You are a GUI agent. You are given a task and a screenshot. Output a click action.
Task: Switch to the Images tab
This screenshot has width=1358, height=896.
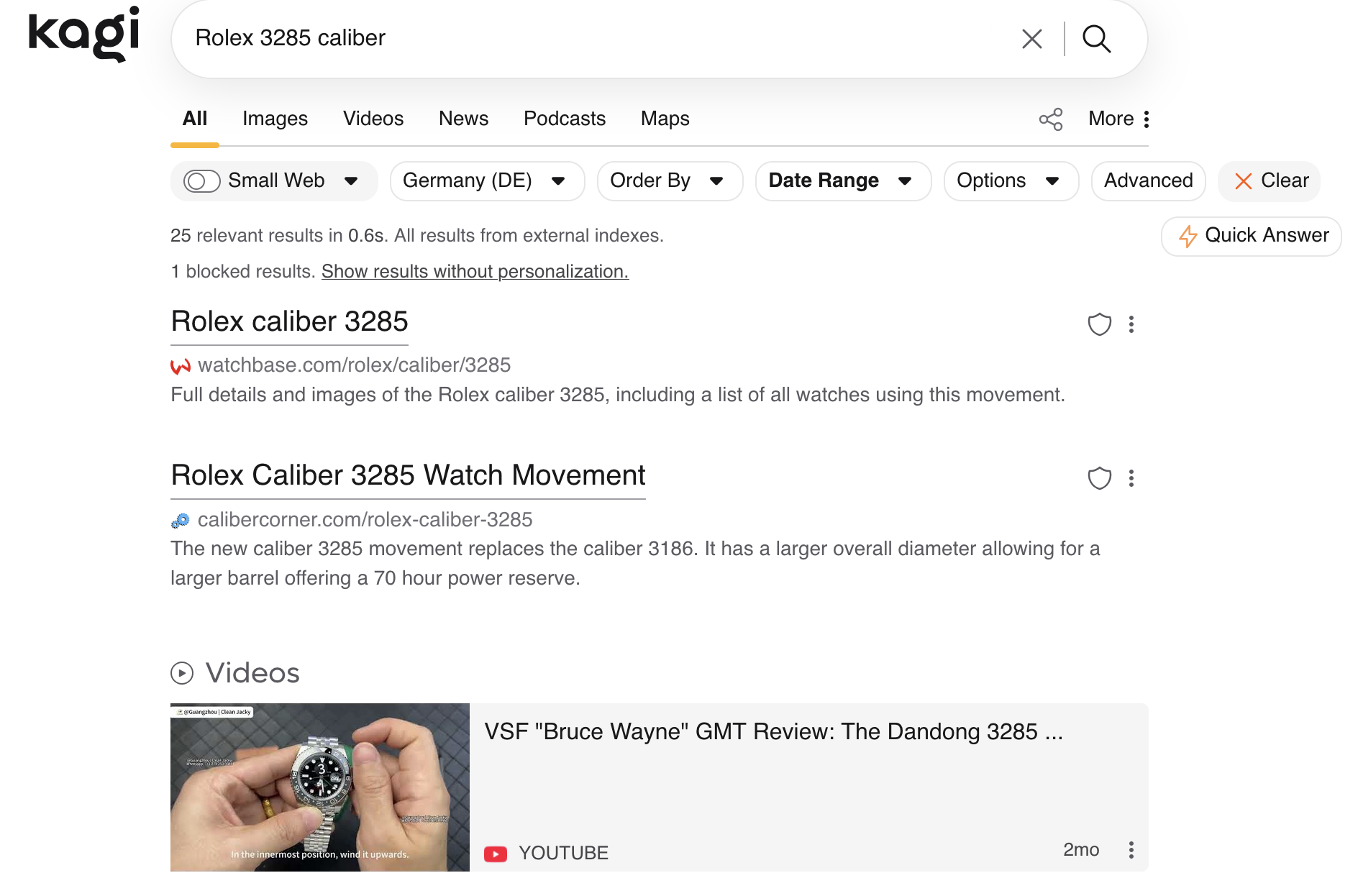pos(275,119)
